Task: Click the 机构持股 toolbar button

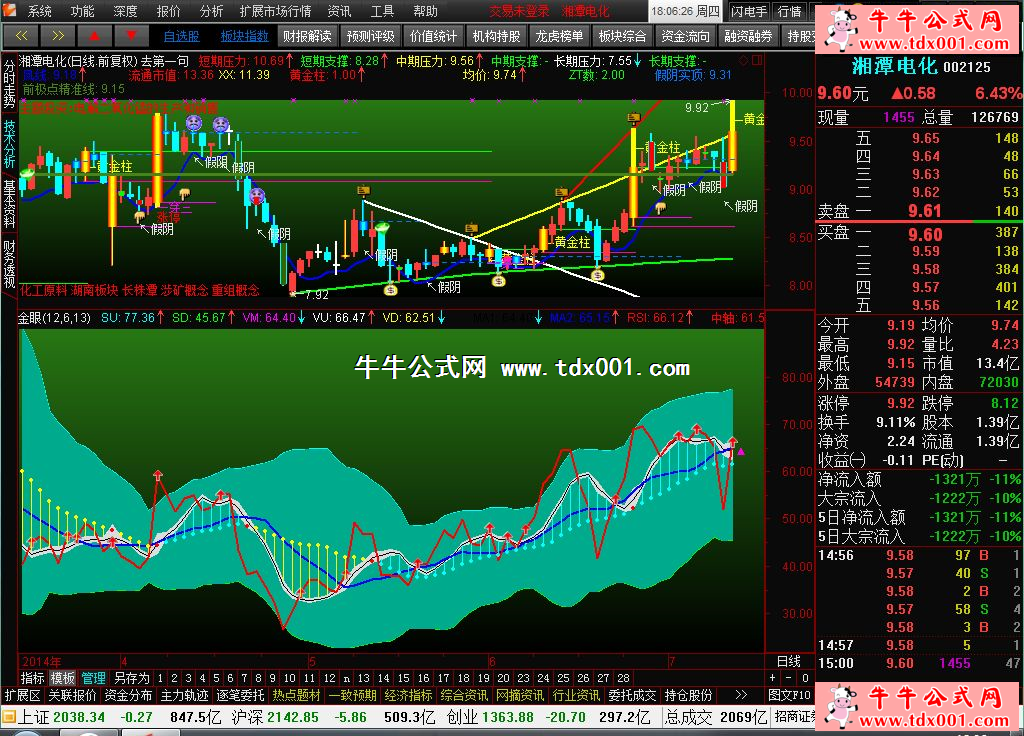Action: click(x=496, y=36)
